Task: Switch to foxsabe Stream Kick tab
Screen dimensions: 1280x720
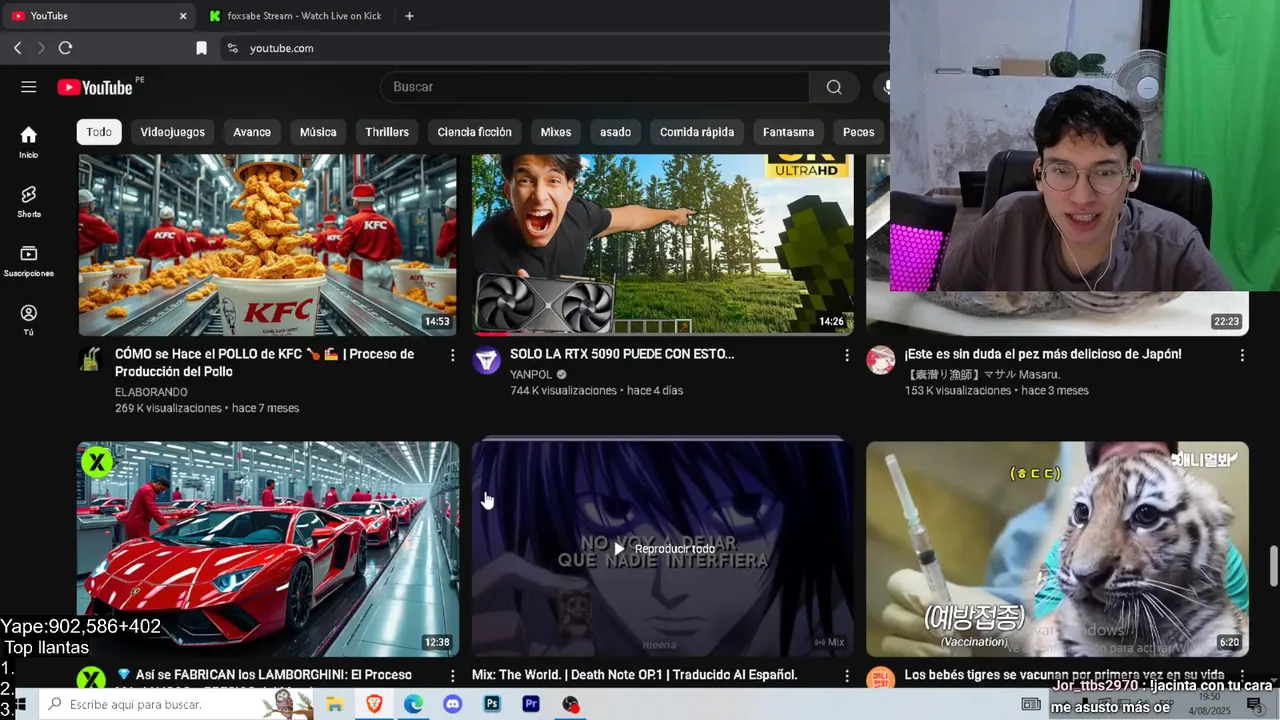Action: point(295,16)
